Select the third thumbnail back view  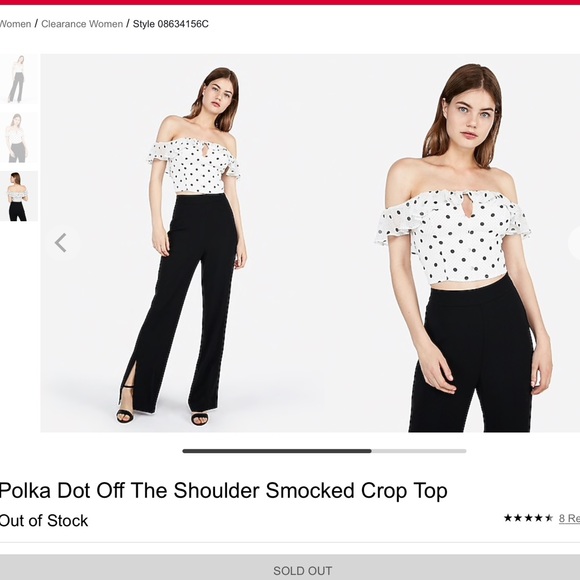[x=18, y=196]
